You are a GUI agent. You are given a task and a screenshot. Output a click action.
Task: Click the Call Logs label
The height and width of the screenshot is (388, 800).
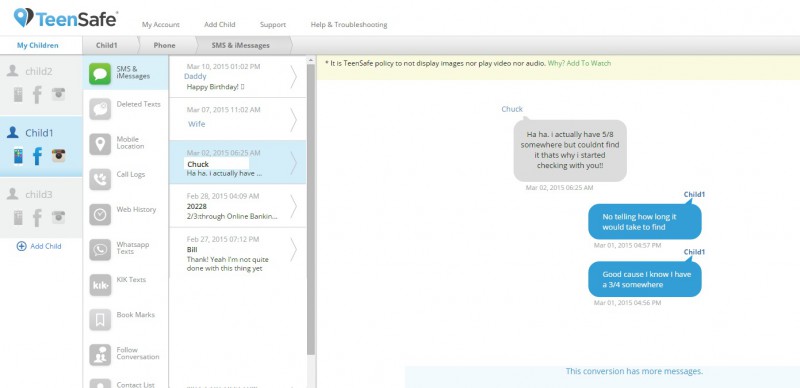131,174
